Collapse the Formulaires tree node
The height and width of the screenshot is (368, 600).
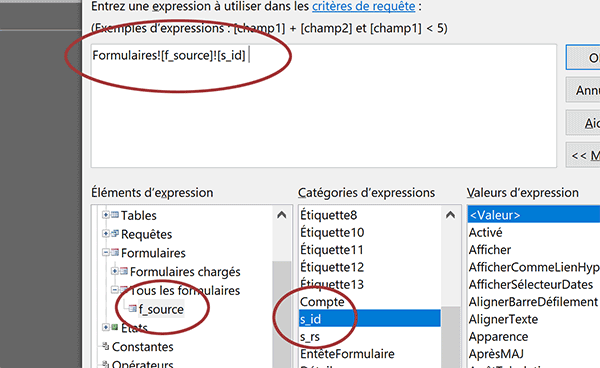coord(106,252)
